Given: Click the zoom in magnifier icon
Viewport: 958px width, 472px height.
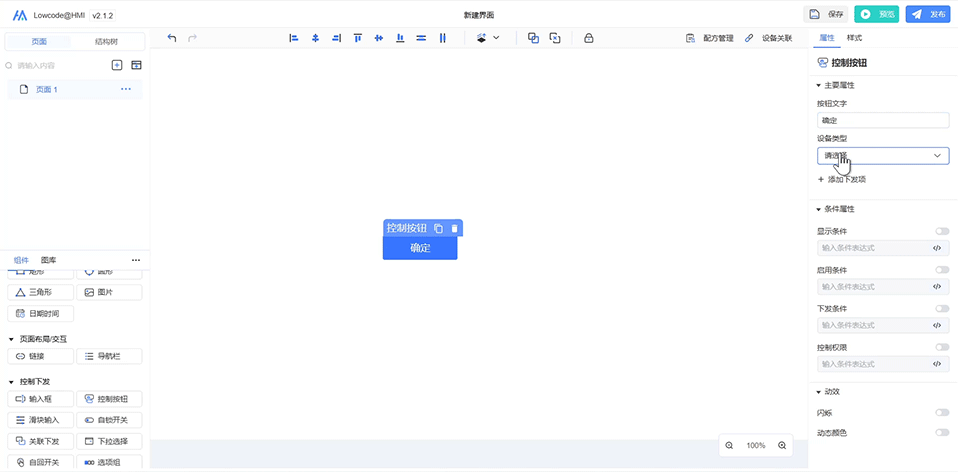Looking at the screenshot, I should click(782, 445).
